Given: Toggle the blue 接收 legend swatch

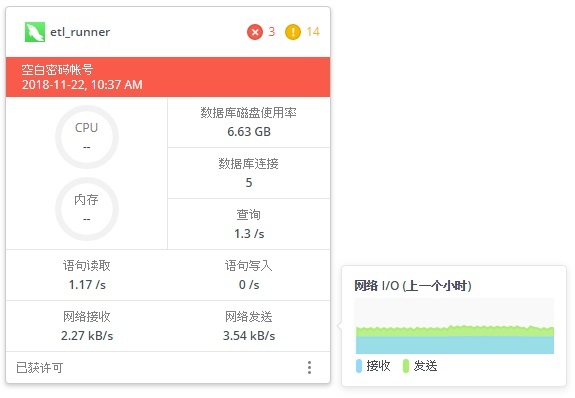Looking at the screenshot, I should 359,366.
